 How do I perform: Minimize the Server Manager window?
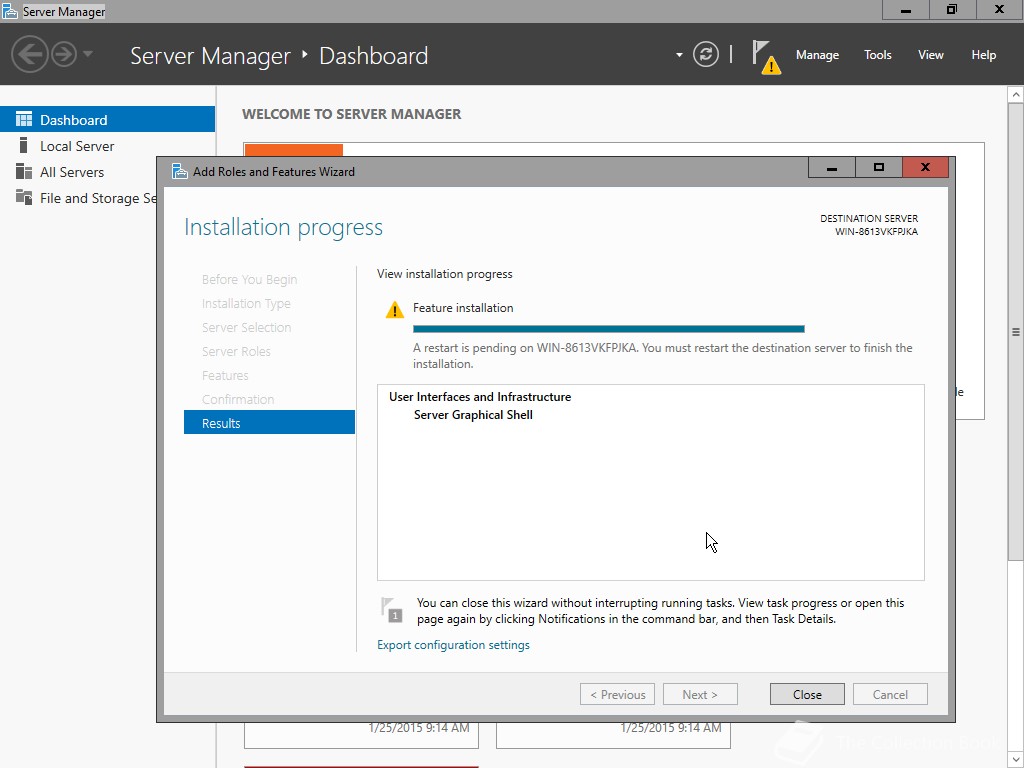[x=905, y=10]
